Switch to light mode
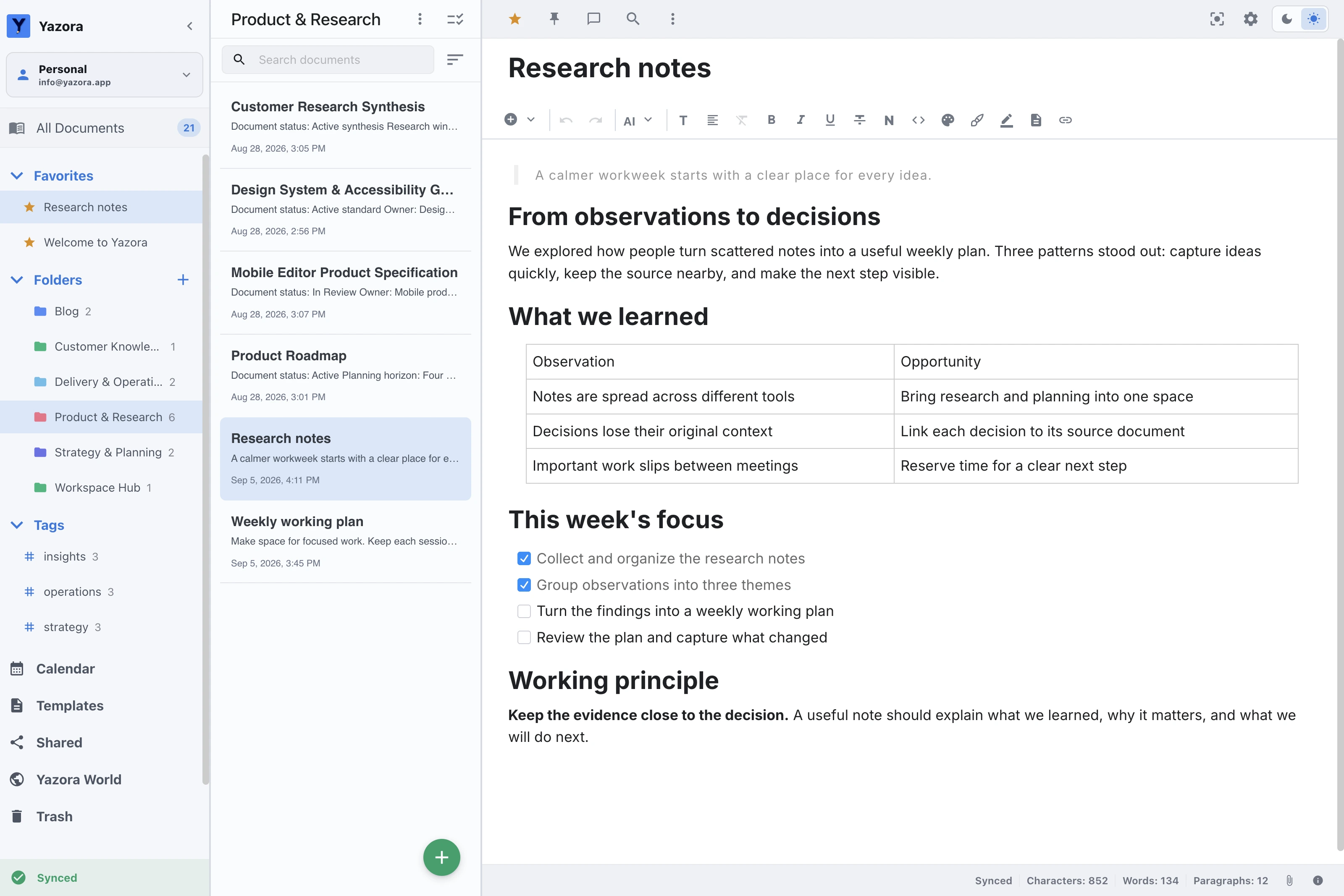 point(1314,19)
